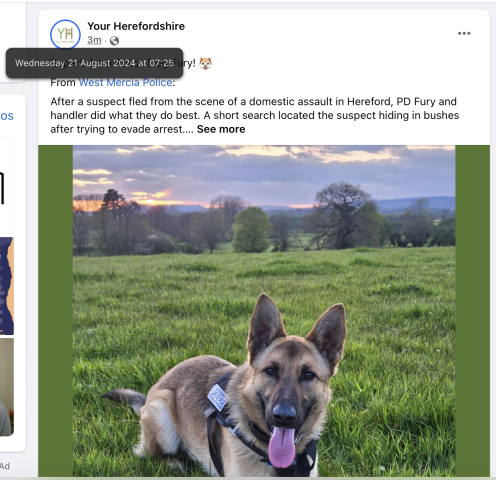Click the Wednesday 21 August 2024 tooltip
The image size is (496, 480).
(x=94, y=63)
